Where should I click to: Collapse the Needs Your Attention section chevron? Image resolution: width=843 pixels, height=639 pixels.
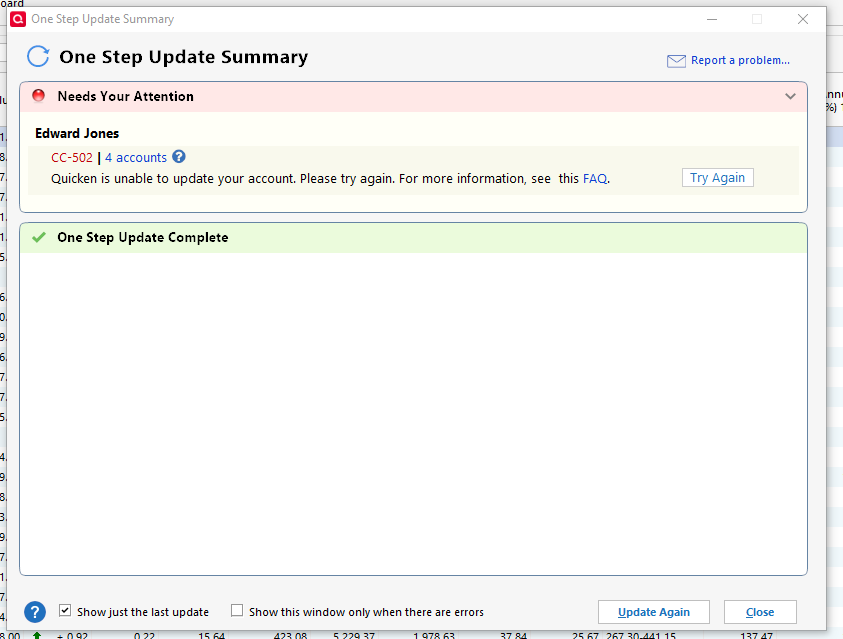click(790, 97)
